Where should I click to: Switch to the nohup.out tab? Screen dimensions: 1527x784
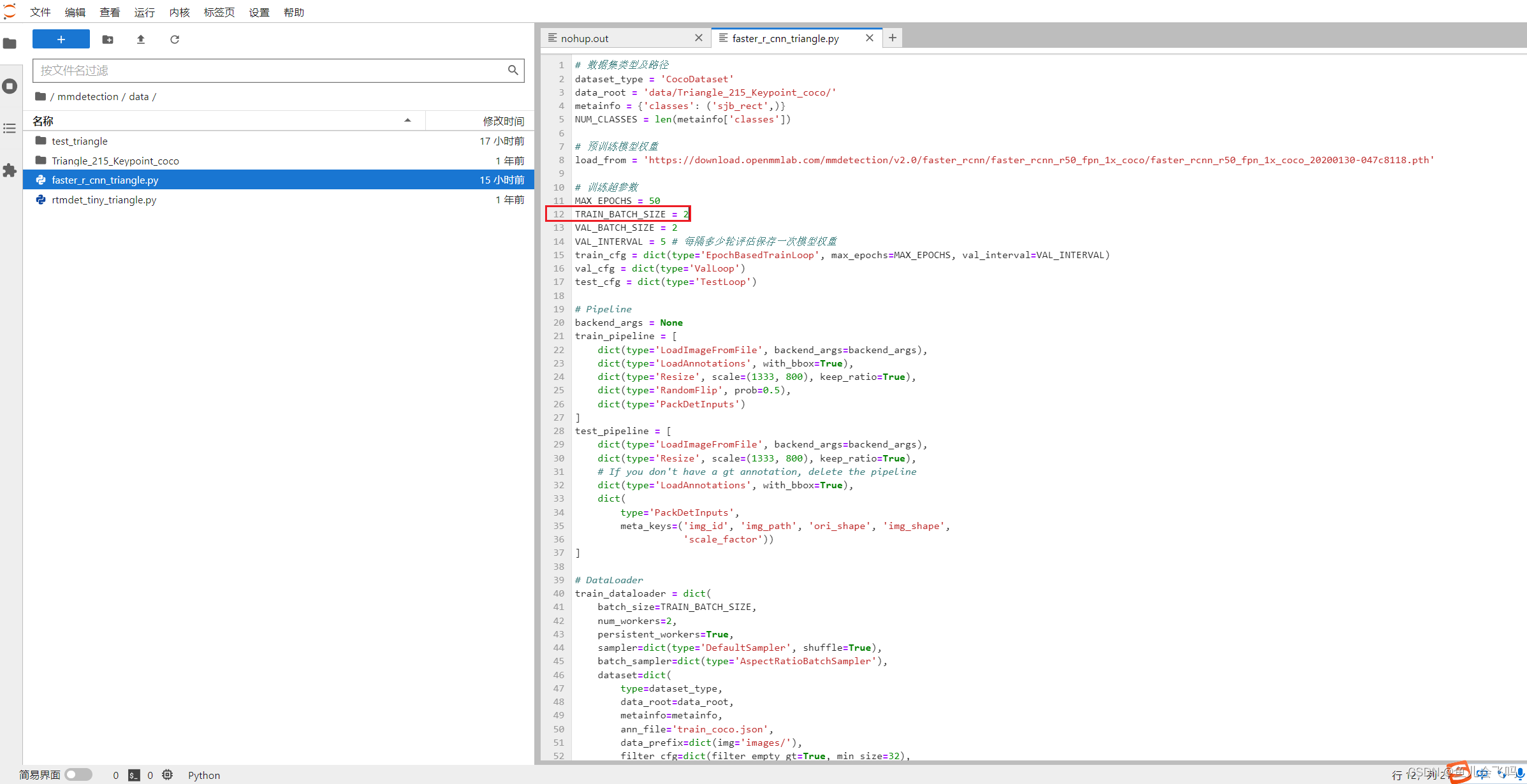click(585, 38)
